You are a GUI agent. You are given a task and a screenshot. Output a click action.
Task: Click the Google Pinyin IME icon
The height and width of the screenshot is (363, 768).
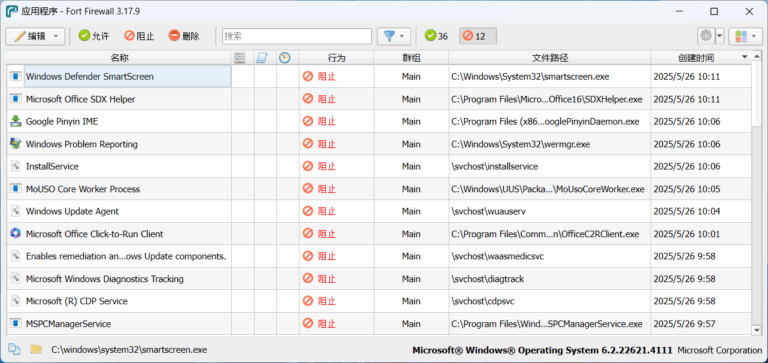(16, 121)
